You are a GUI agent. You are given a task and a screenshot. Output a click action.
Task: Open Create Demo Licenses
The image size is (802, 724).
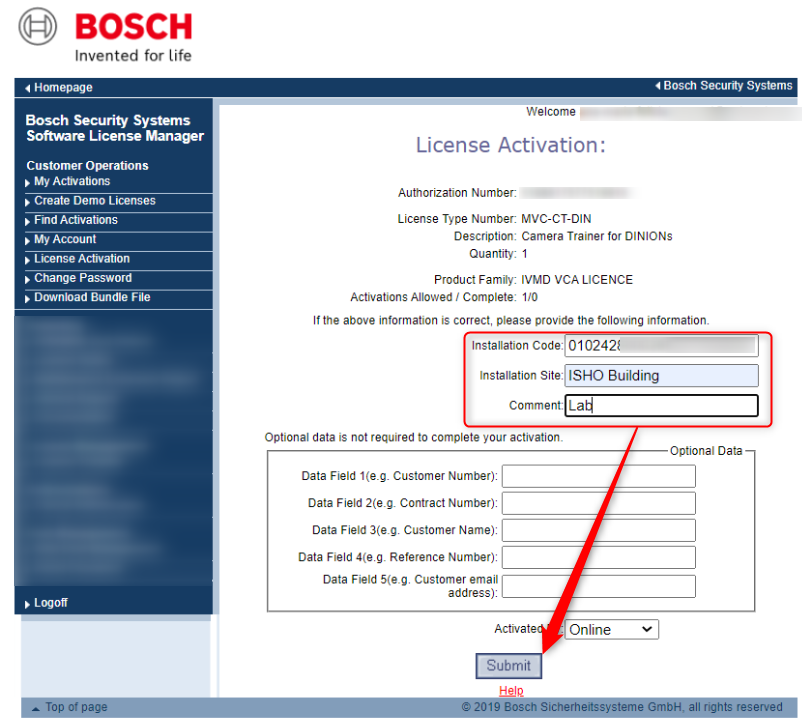tap(95, 200)
